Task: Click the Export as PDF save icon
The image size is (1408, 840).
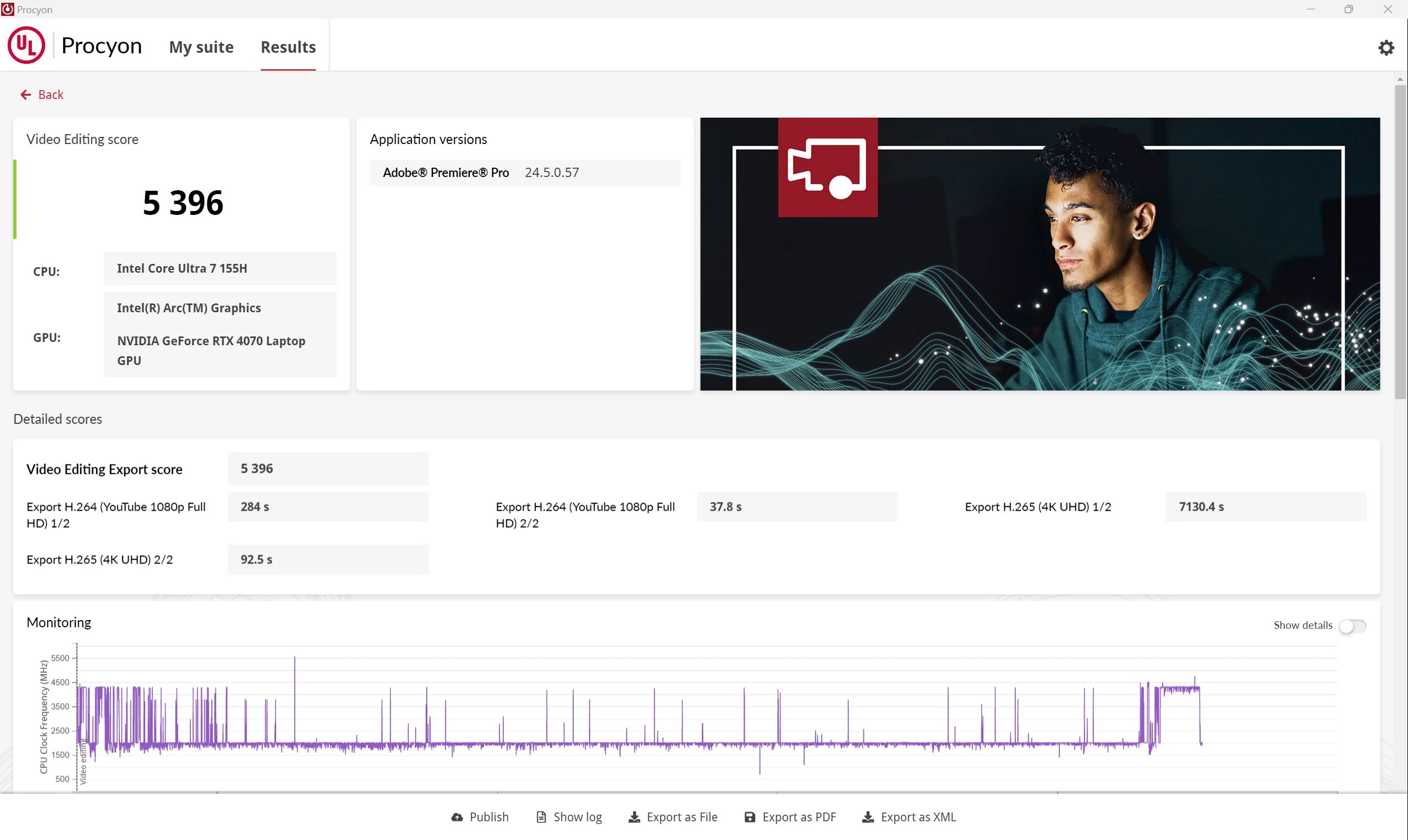Action: tap(750, 817)
